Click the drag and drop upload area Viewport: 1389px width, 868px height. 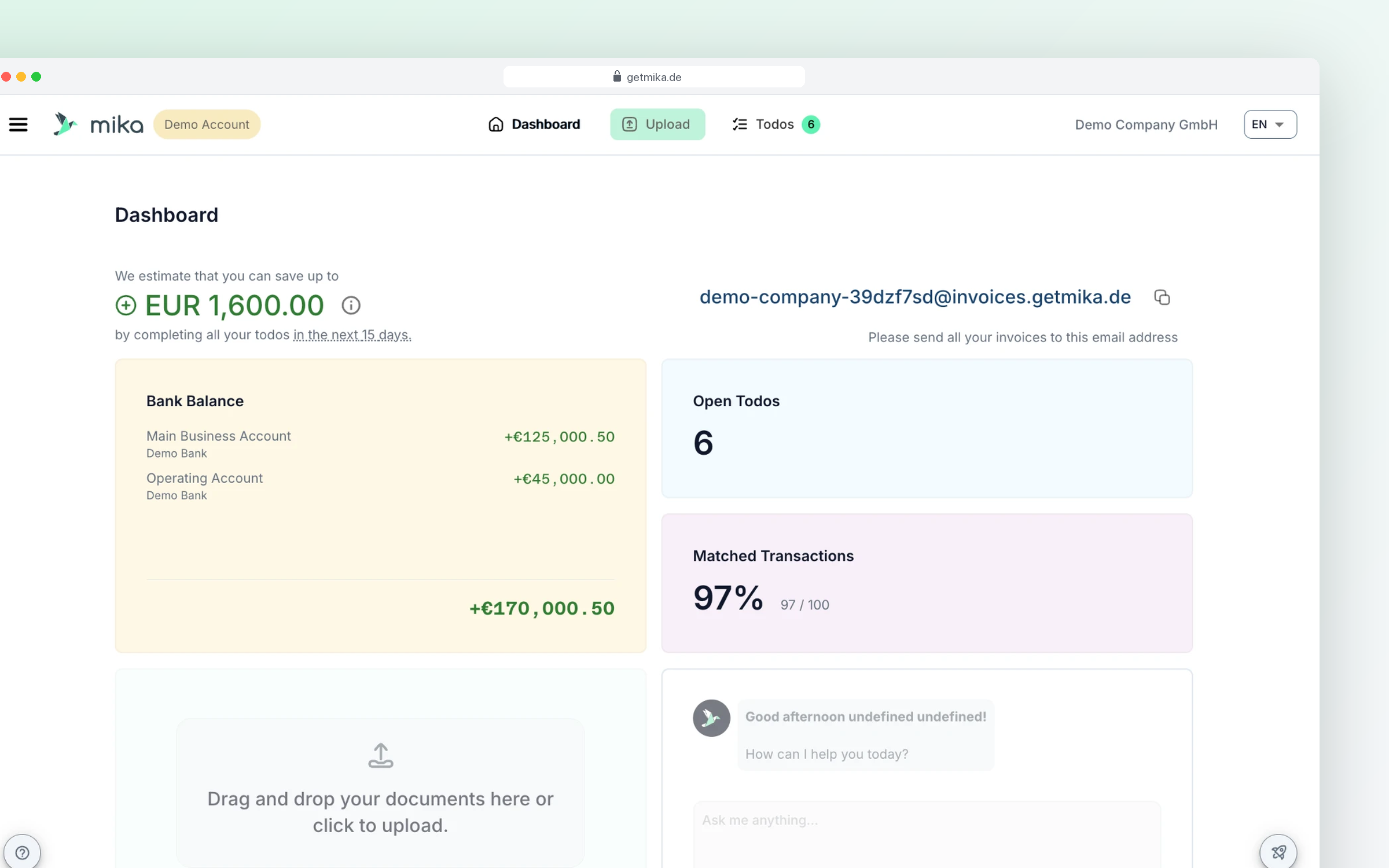(380, 793)
